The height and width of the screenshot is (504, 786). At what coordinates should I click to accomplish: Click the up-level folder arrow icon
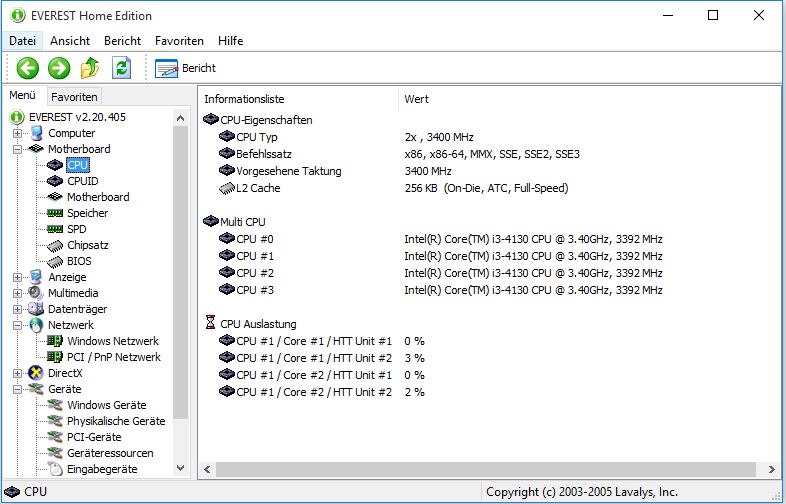tap(90, 68)
